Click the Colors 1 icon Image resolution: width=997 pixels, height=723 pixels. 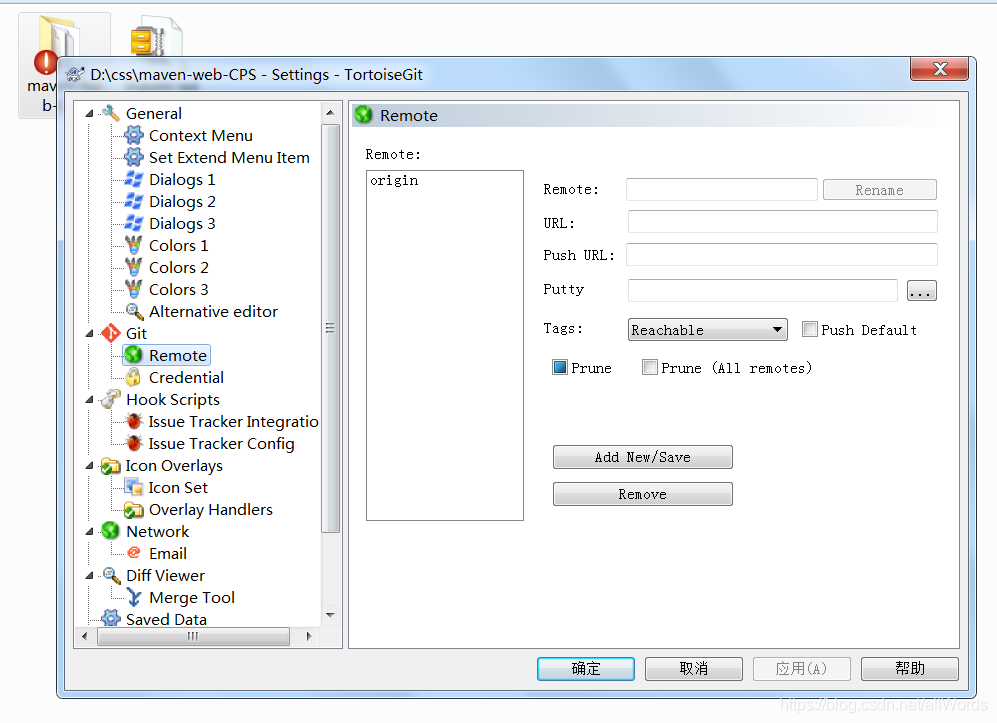134,245
